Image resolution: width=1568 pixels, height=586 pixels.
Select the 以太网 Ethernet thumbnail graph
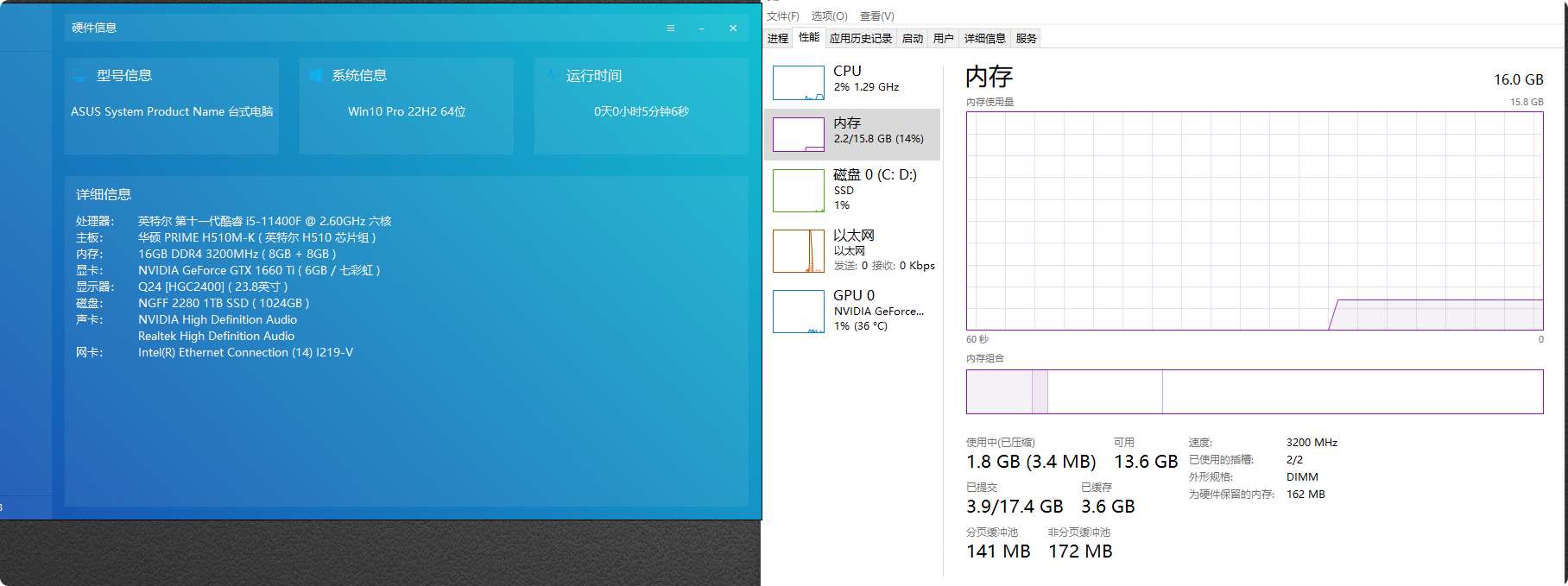[799, 251]
